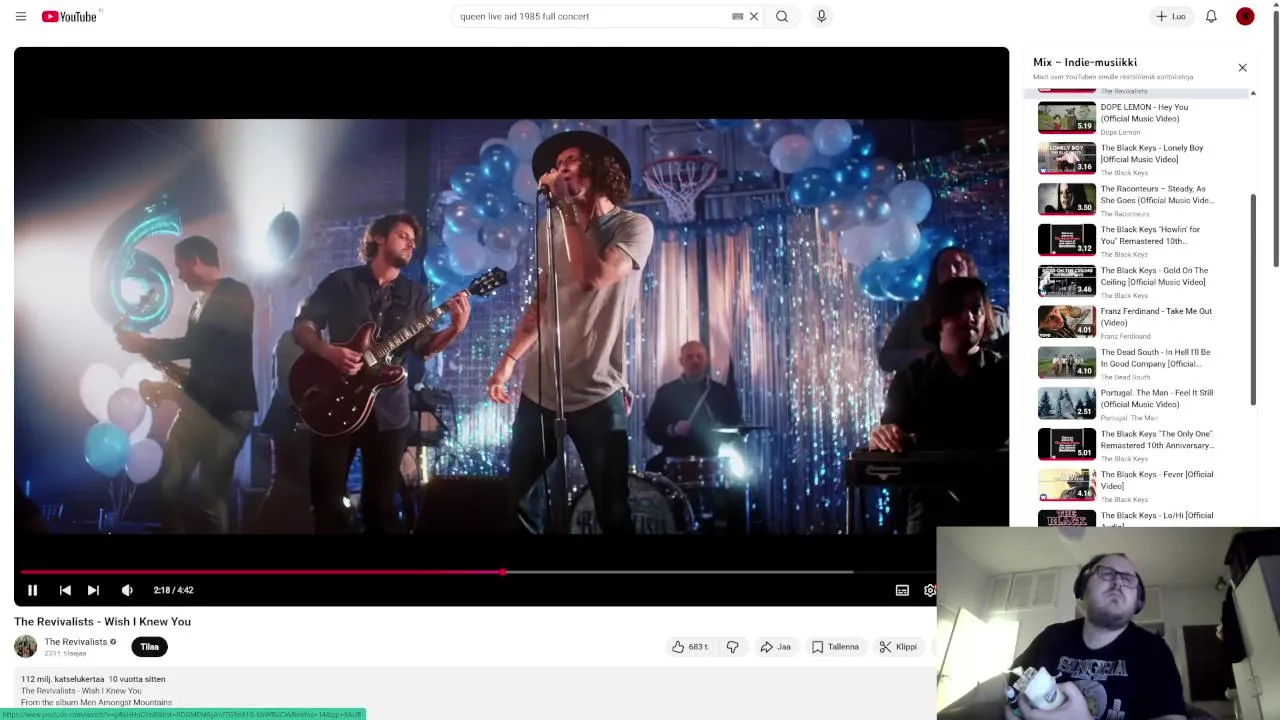Dislike the video with thumbs down
This screenshot has width=1280, height=720.
tap(732, 647)
